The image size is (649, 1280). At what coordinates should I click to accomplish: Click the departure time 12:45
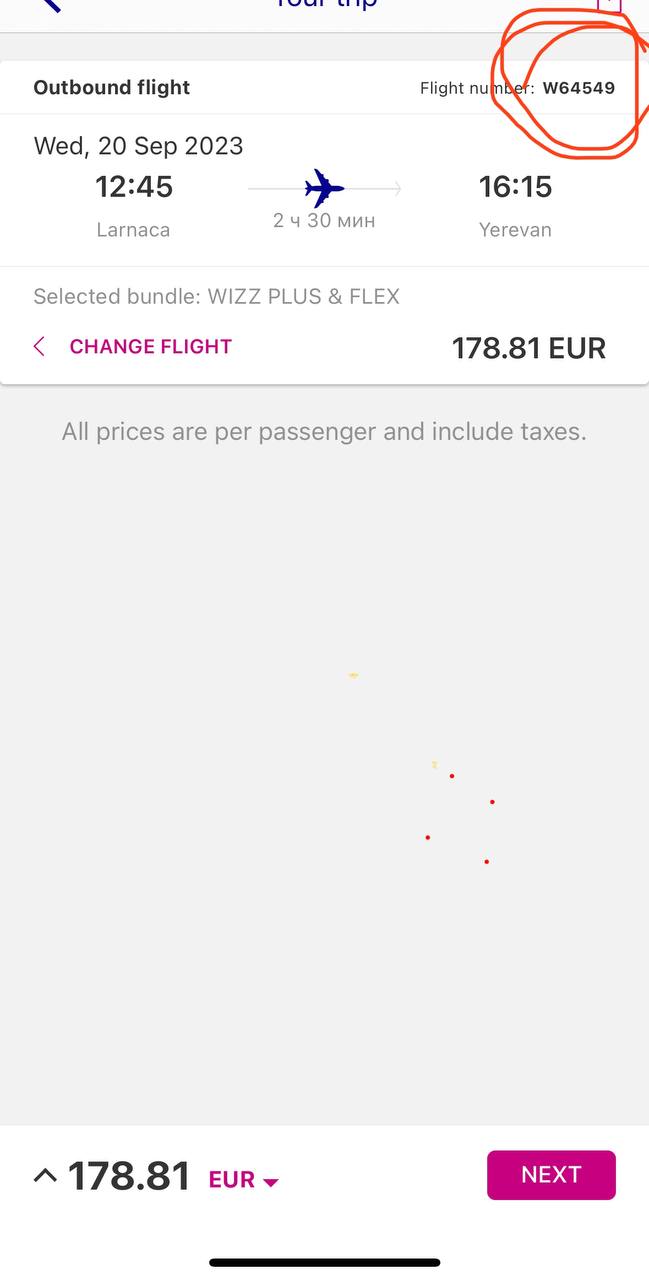click(x=134, y=187)
